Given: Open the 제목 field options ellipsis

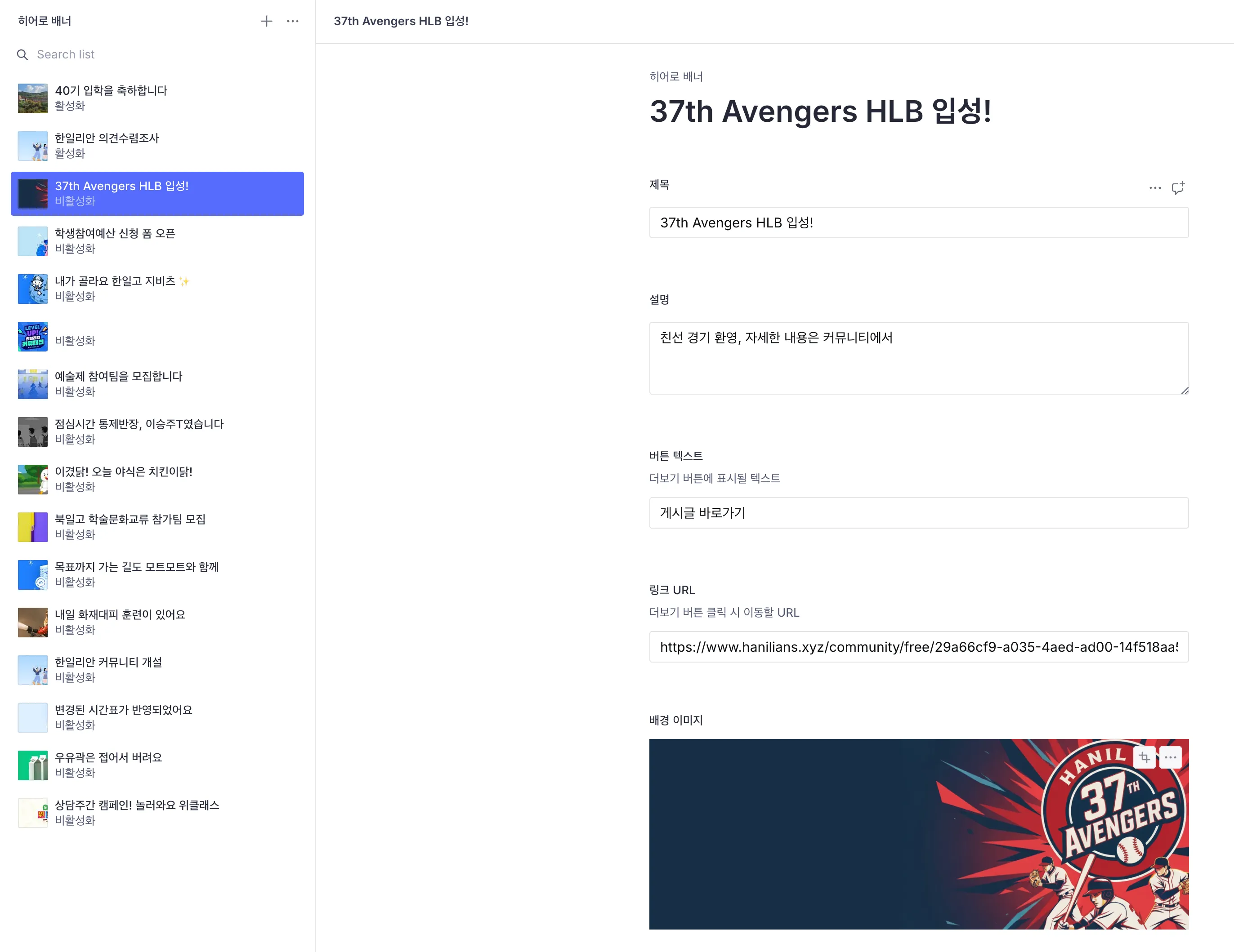Looking at the screenshot, I should pyautogui.click(x=1155, y=188).
